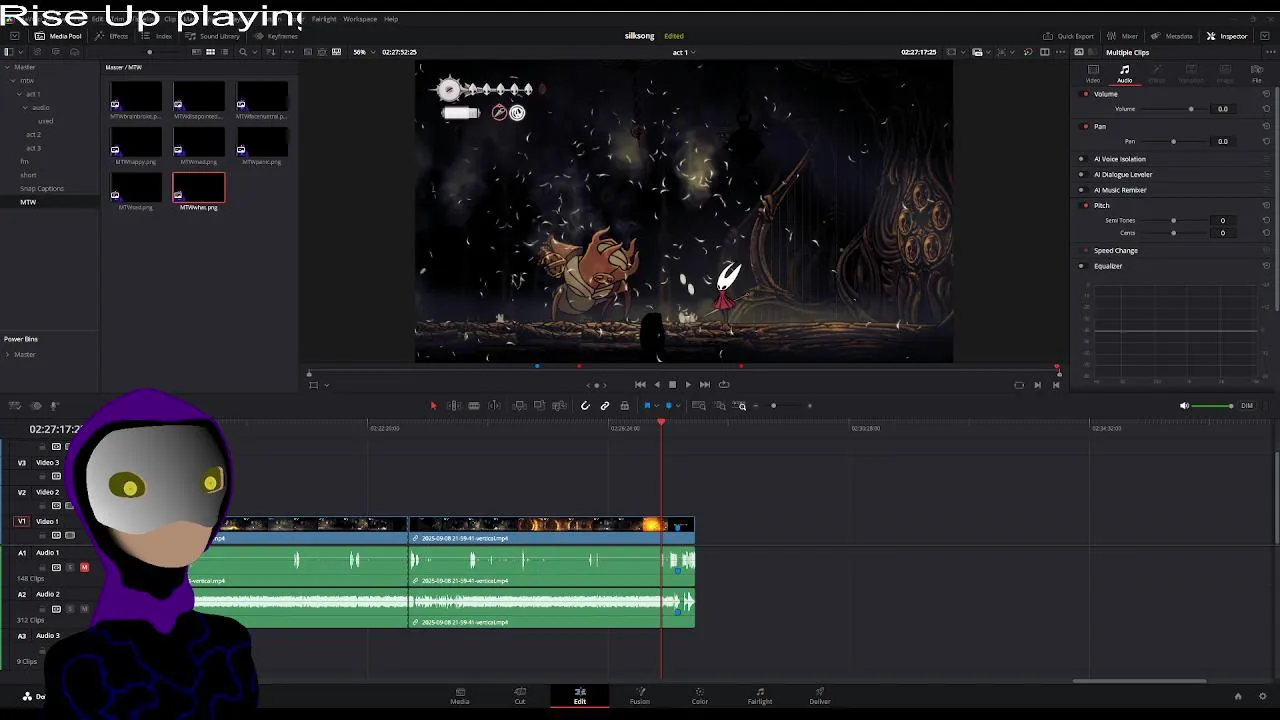The width and height of the screenshot is (1280, 720).
Task: Open the Media Pool panel
Action: (x=59, y=36)
